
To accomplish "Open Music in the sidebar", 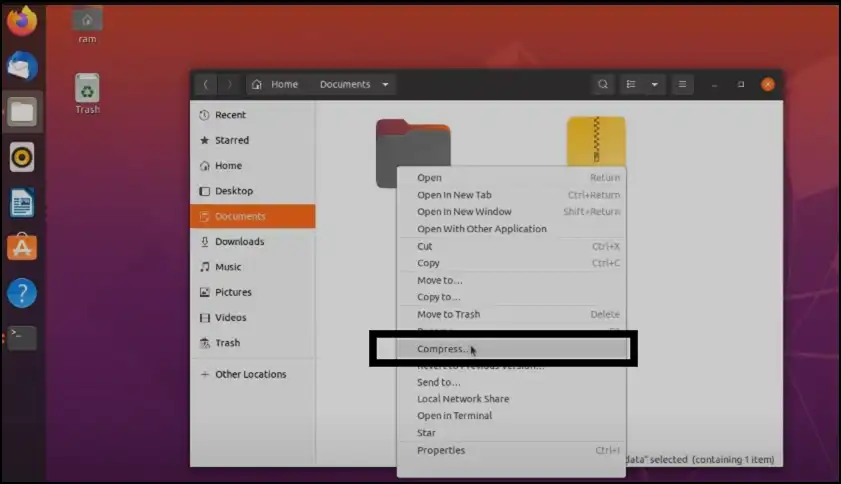I will (253, 267).
